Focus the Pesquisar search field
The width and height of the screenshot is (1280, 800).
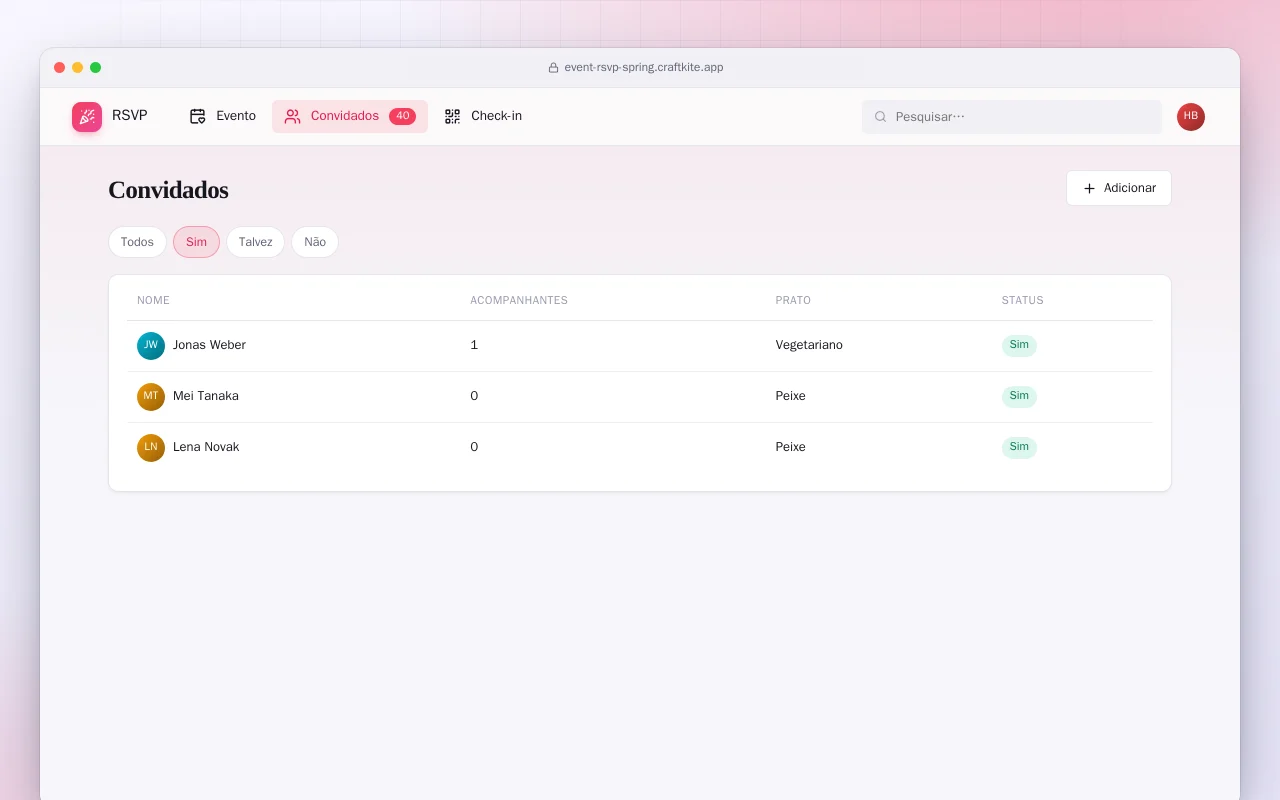click(1012, 117)
